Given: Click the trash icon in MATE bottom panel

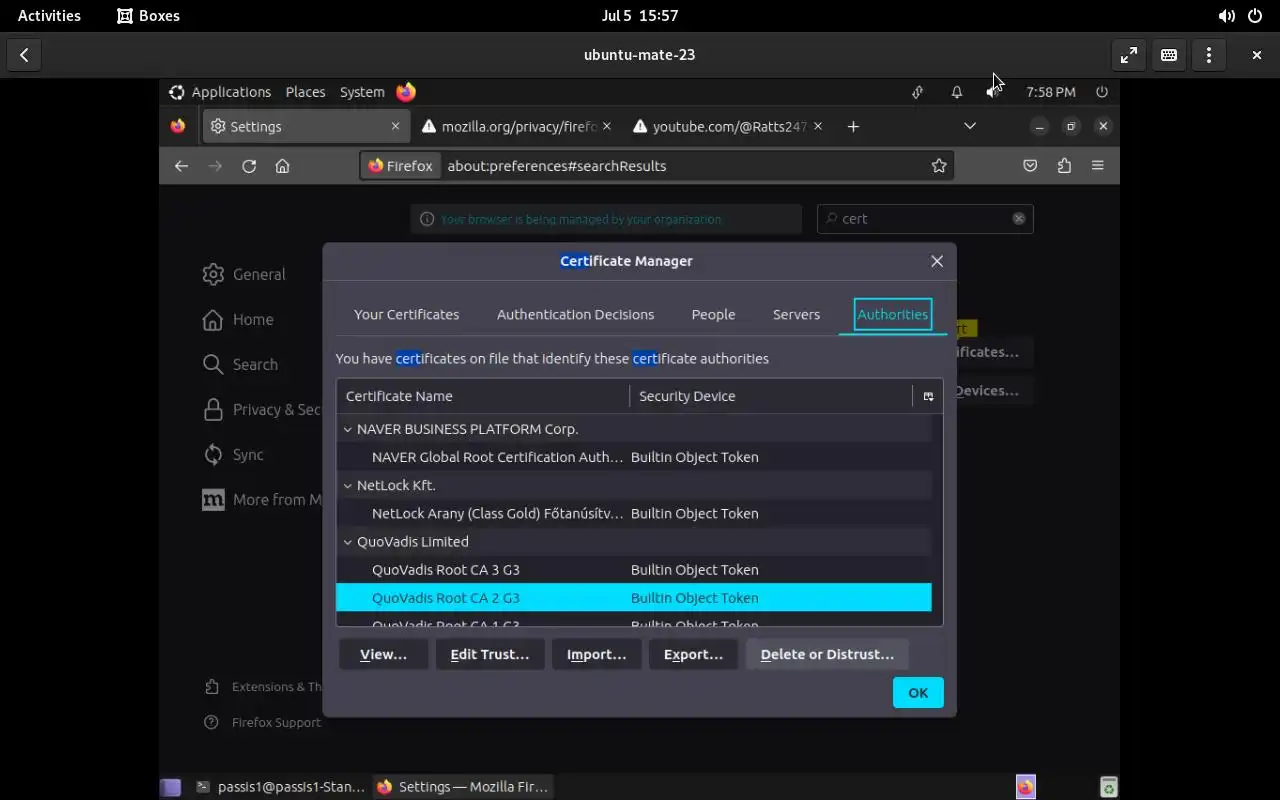Looking at the screenshot, I should (x=1108, y=787).
